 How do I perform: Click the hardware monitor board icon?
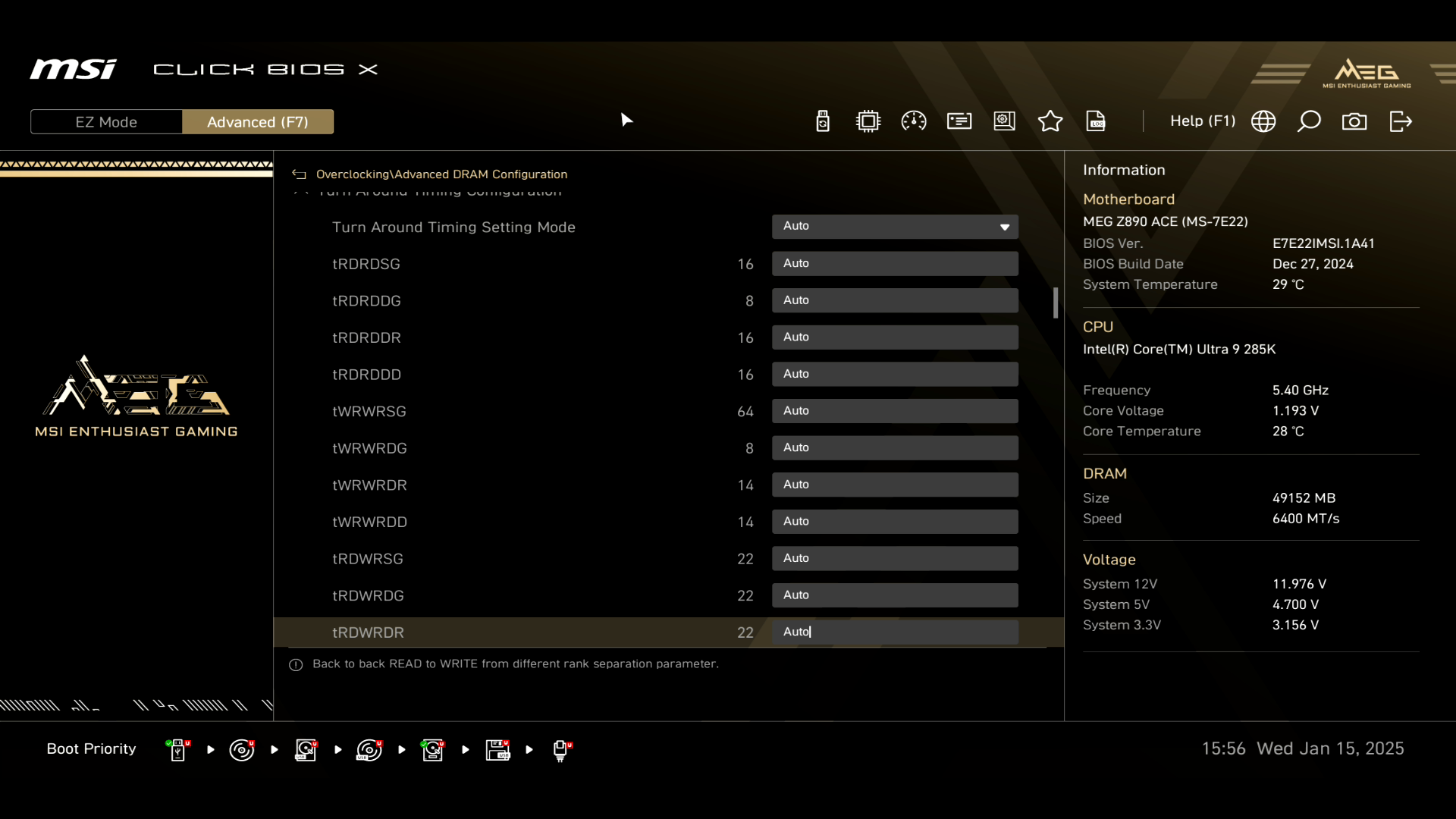(1005, 121)
